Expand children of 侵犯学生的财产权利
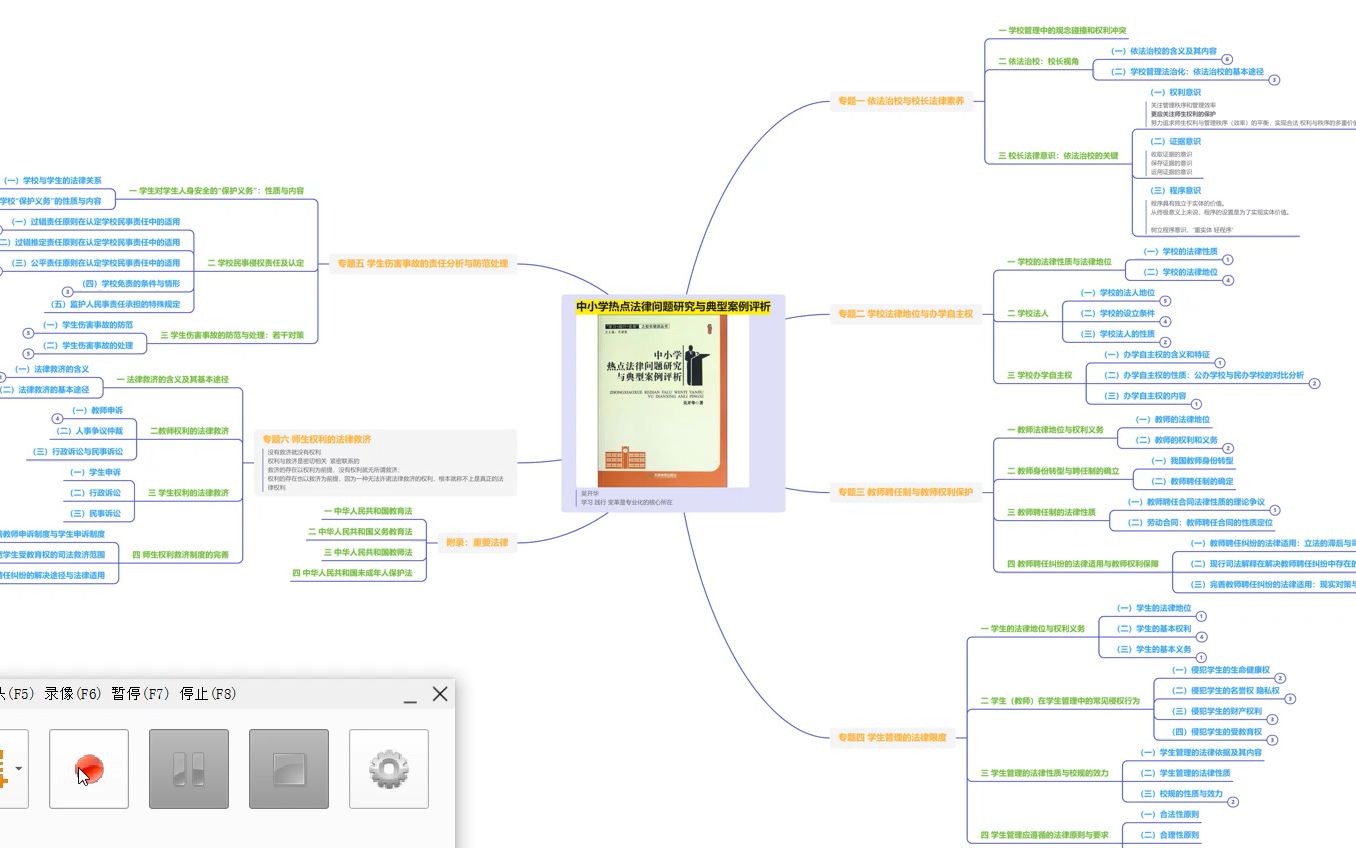 pos(1272,719)
